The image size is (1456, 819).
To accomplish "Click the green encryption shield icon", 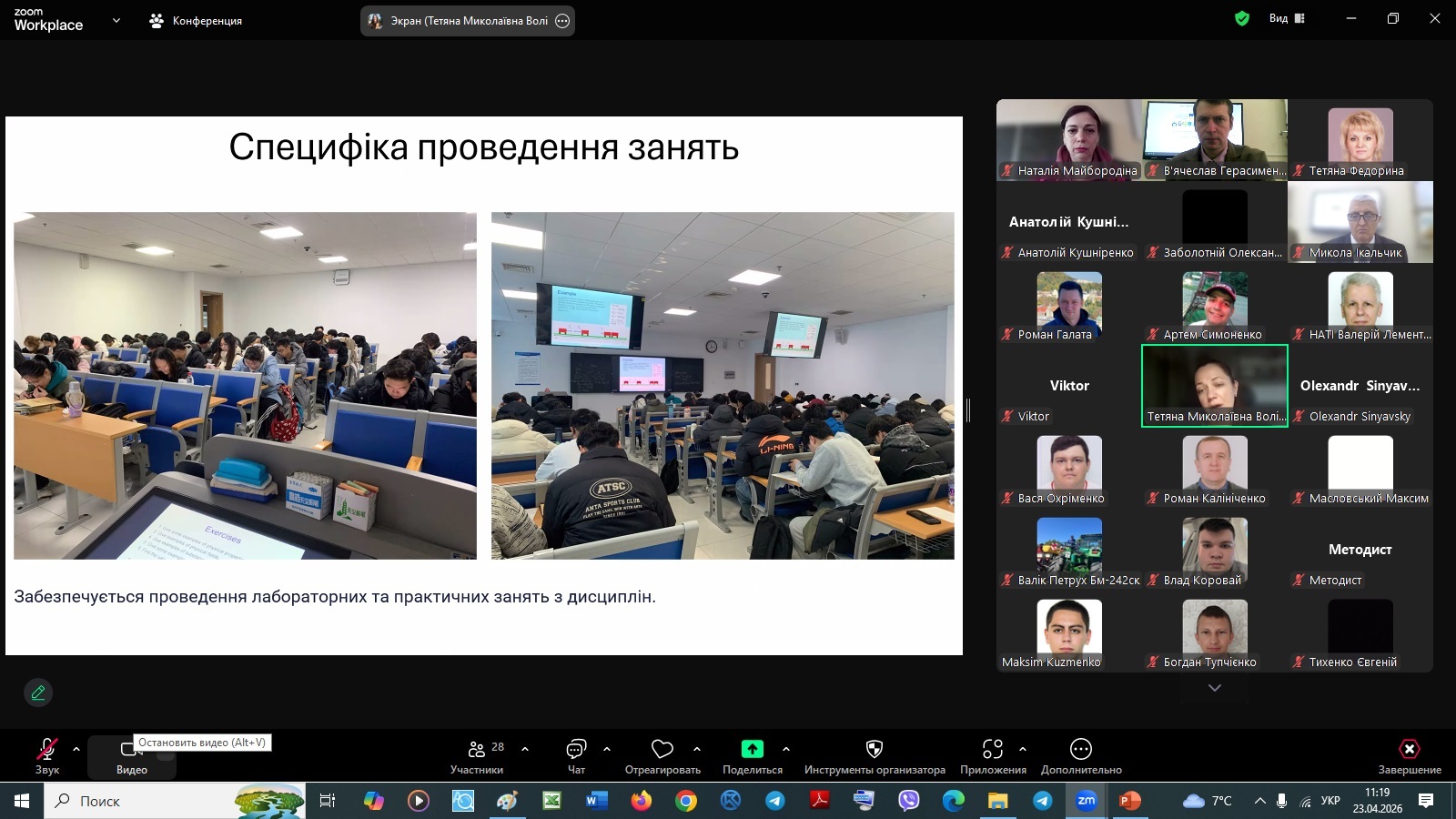I will [1241, 18].
